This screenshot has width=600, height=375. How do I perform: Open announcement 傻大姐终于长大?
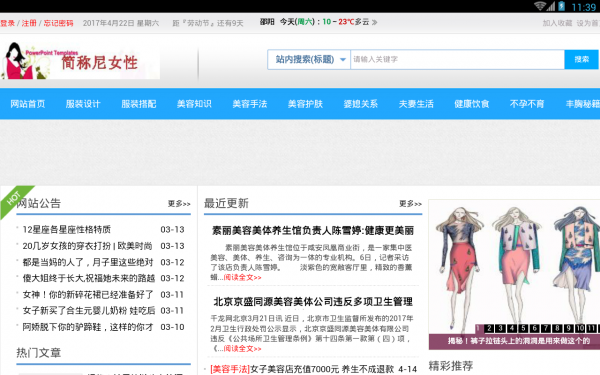tap(88, 278)
